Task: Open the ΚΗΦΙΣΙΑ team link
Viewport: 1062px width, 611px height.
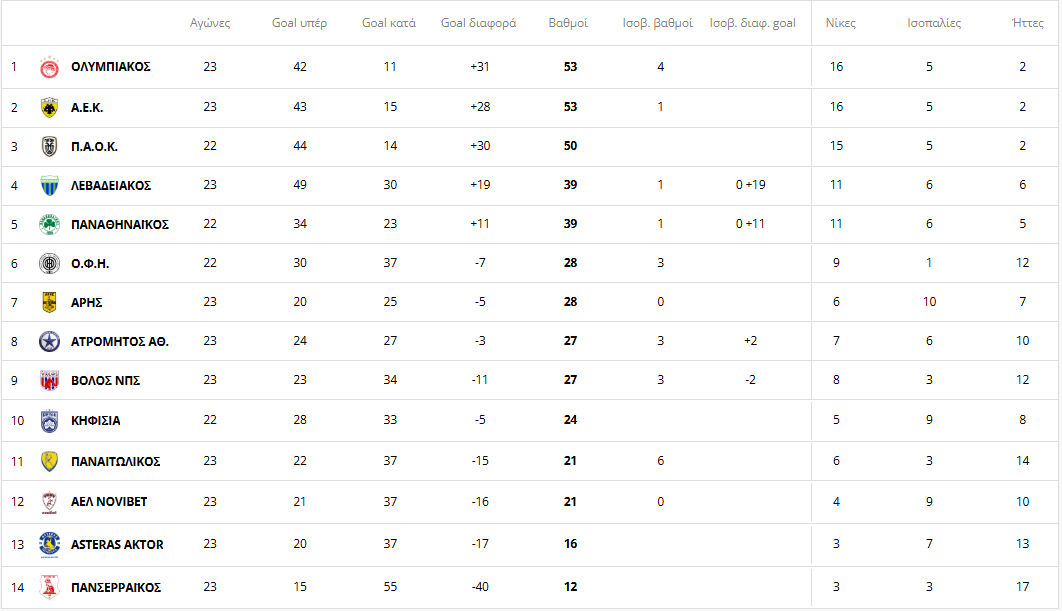Action: 96,420
